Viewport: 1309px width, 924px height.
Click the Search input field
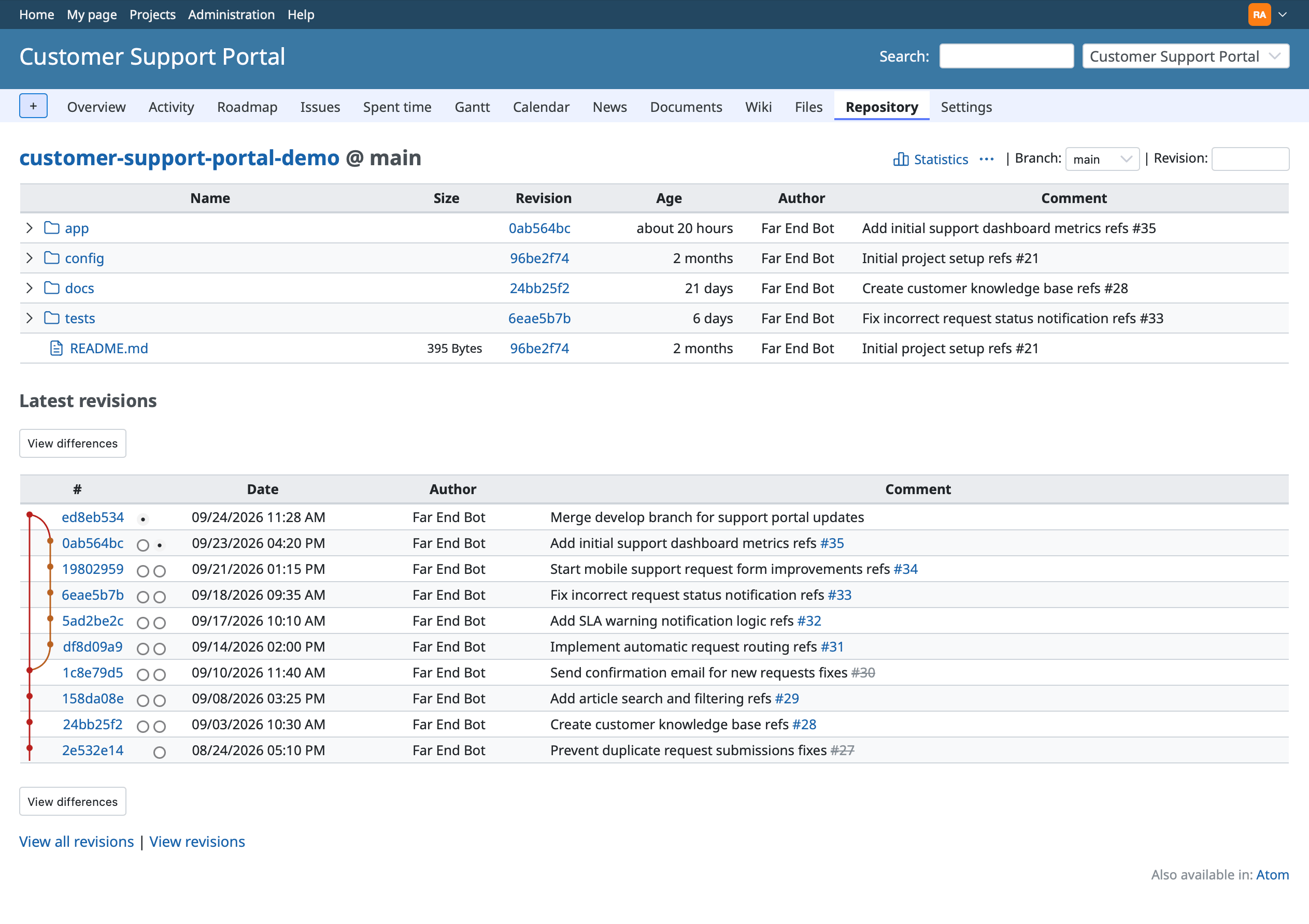(x=1006, y=56)
